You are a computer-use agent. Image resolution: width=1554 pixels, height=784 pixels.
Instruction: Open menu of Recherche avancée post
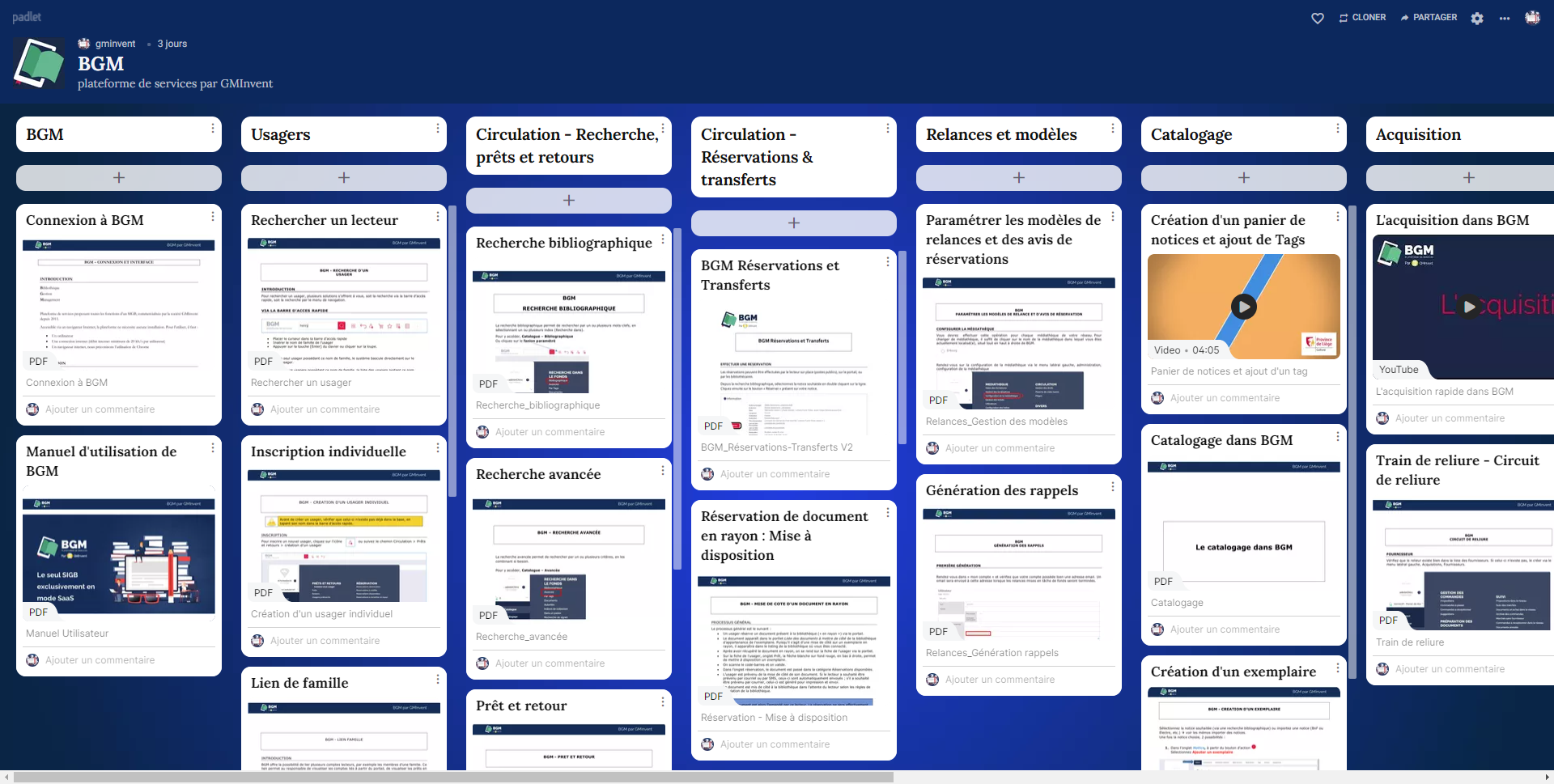pyautogui.click(x=663, y=471)
